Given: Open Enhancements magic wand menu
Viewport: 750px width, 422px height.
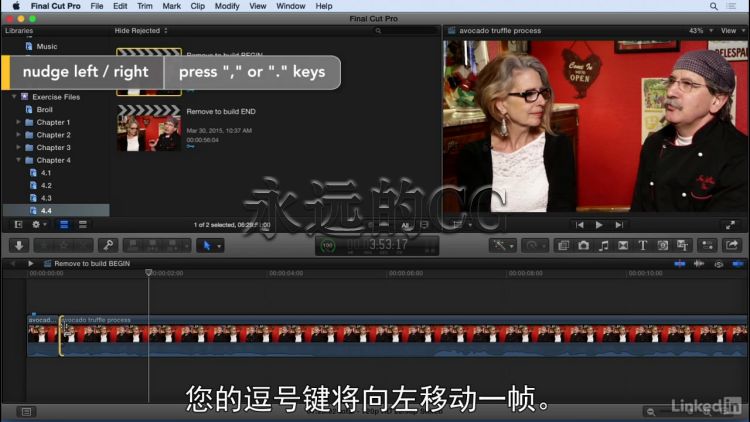Looking at the screenshot, I should (x=503, y=245).
